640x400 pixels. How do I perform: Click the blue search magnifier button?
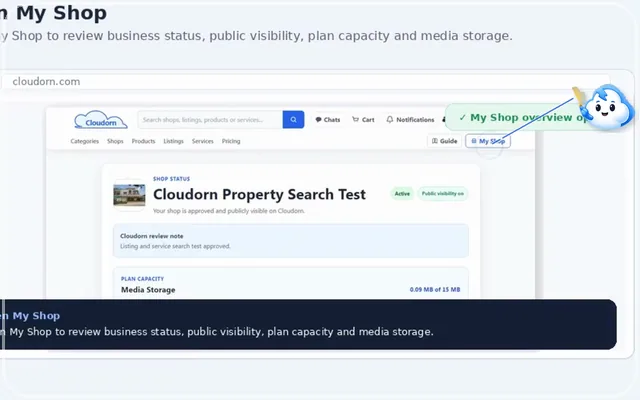[x=293, y=120]
